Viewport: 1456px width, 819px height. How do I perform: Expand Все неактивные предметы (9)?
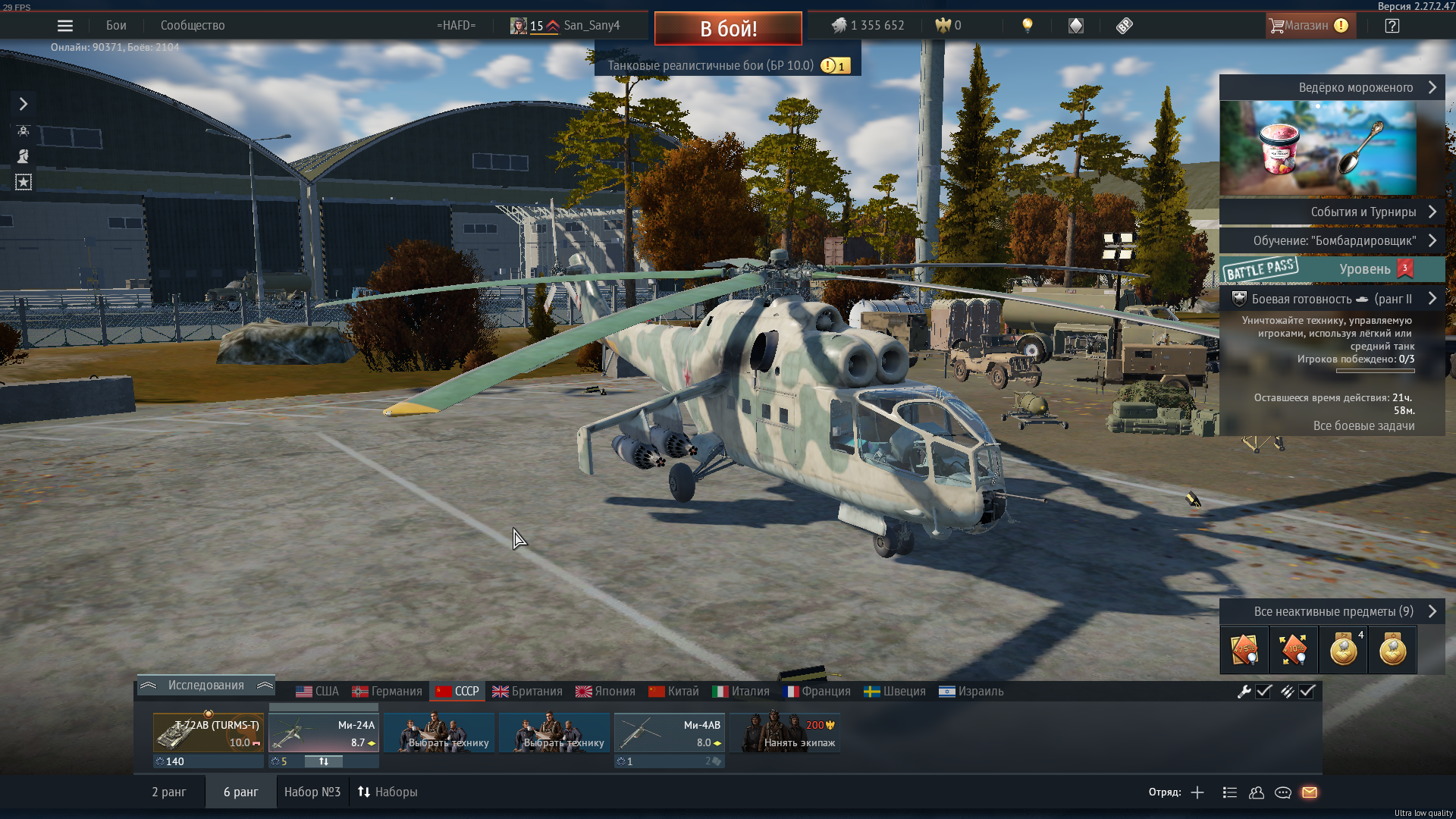(x=1332, y=611)
